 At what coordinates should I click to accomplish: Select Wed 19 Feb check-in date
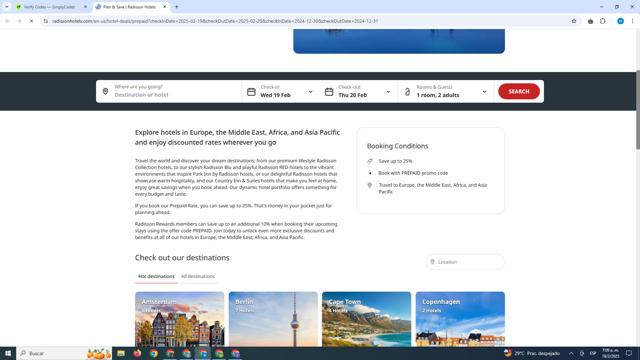pyautogui.click(x=276, y=95)
